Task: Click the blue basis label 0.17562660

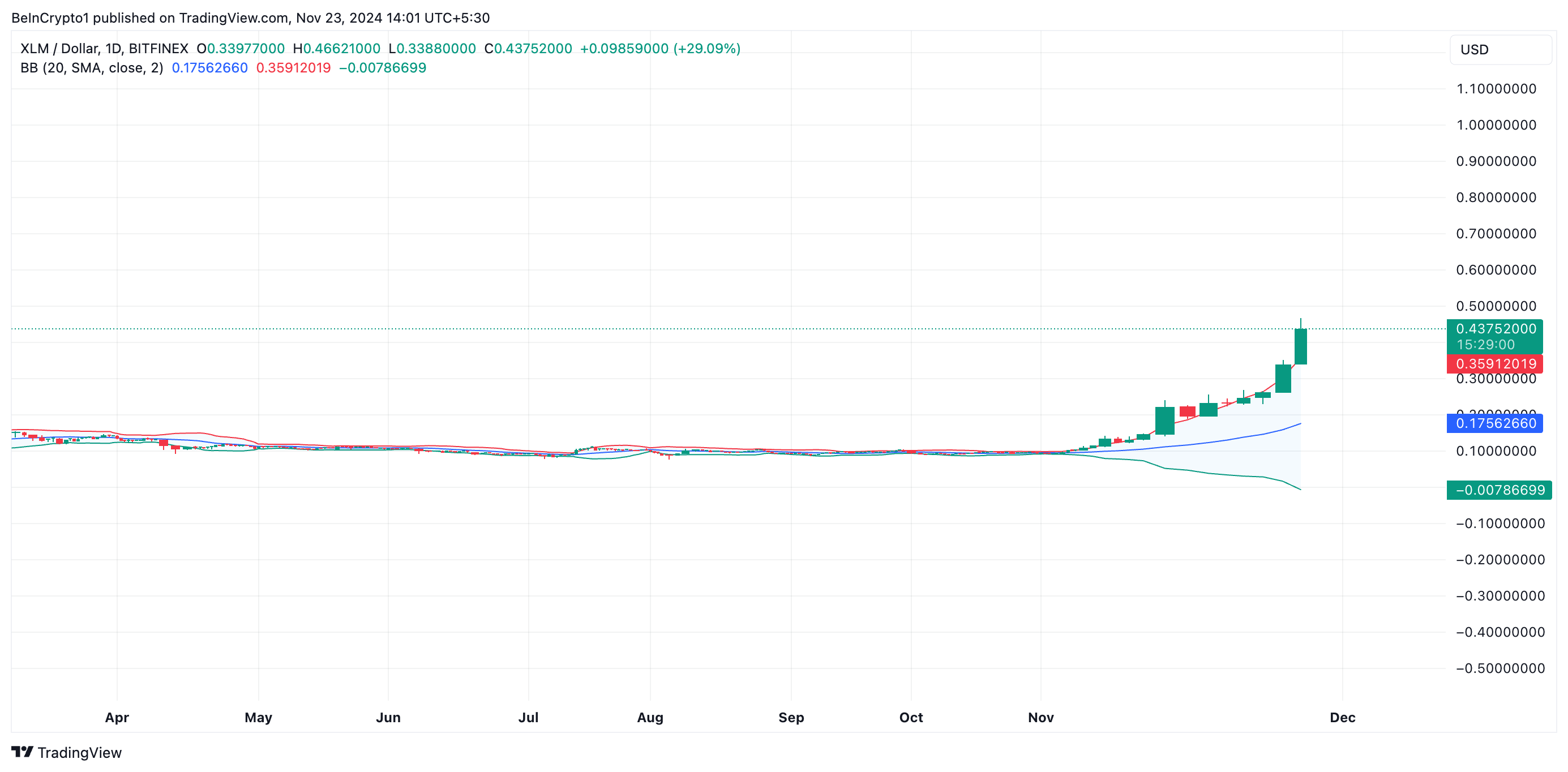Action: click(1495, 423)
